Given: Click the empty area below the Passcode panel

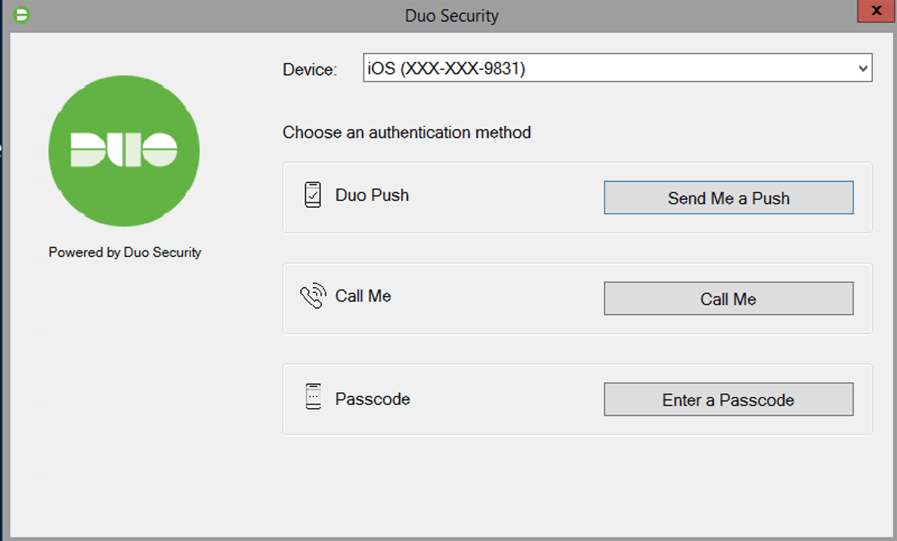Looking at the screenshot, I should click(577, 485).
